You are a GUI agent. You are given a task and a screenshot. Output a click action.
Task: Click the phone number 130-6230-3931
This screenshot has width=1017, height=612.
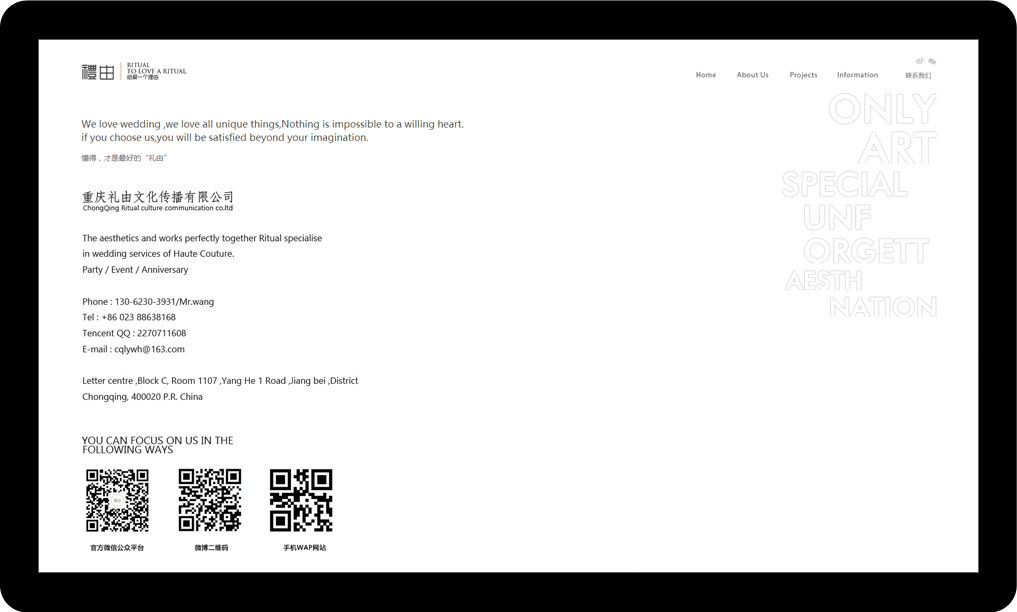coord(145,301)
